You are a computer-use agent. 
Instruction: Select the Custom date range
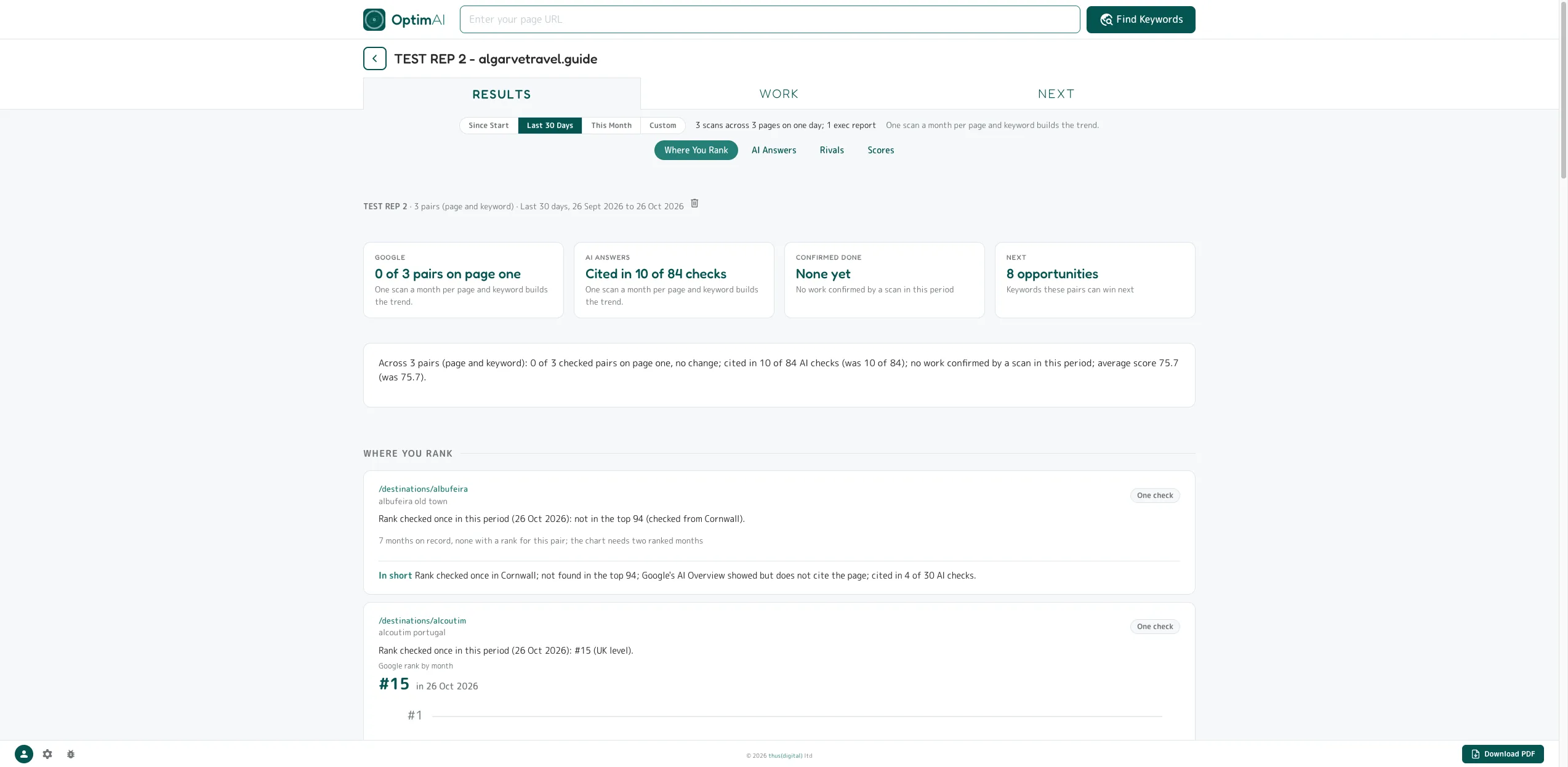coord(662,126)
